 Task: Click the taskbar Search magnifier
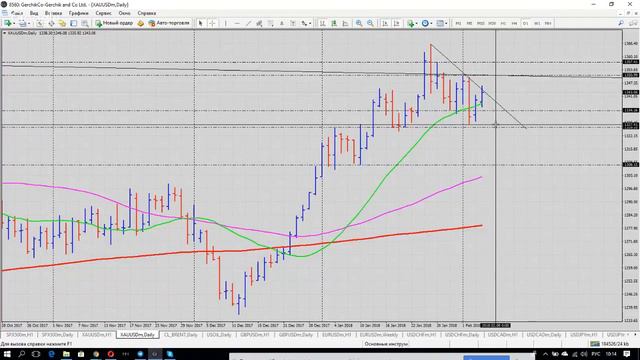[x=21, y=354]
